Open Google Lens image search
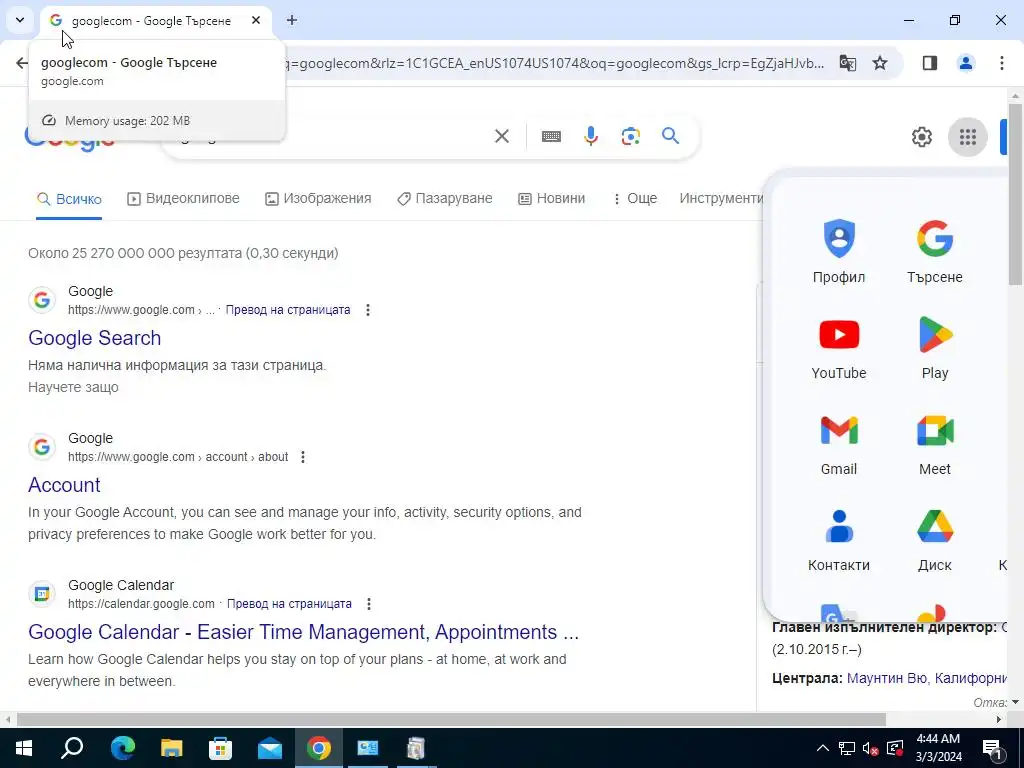 tap(631, 136)
